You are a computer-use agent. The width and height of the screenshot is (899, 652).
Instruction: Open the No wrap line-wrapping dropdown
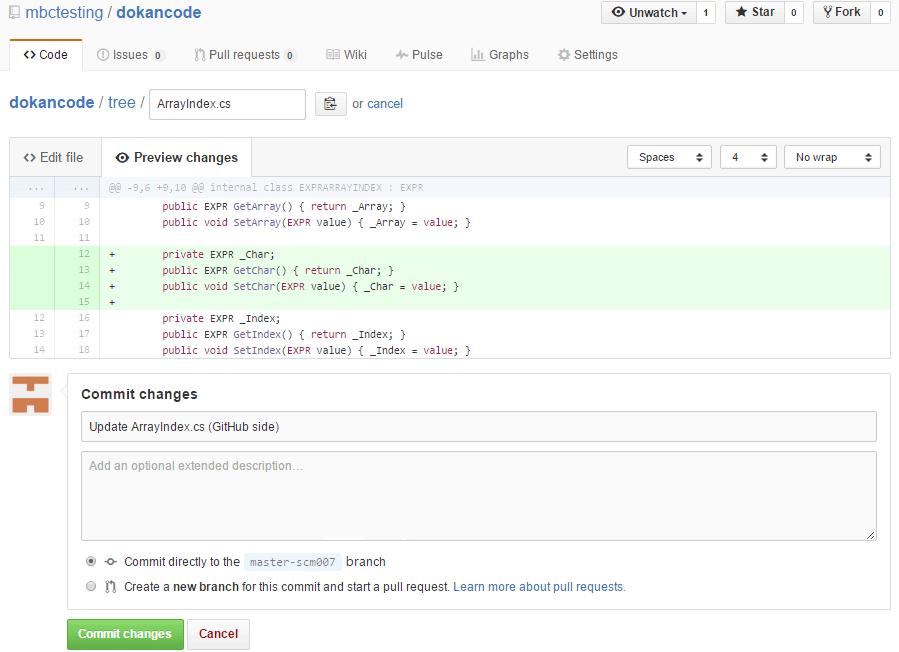click(x=832, y=157)
